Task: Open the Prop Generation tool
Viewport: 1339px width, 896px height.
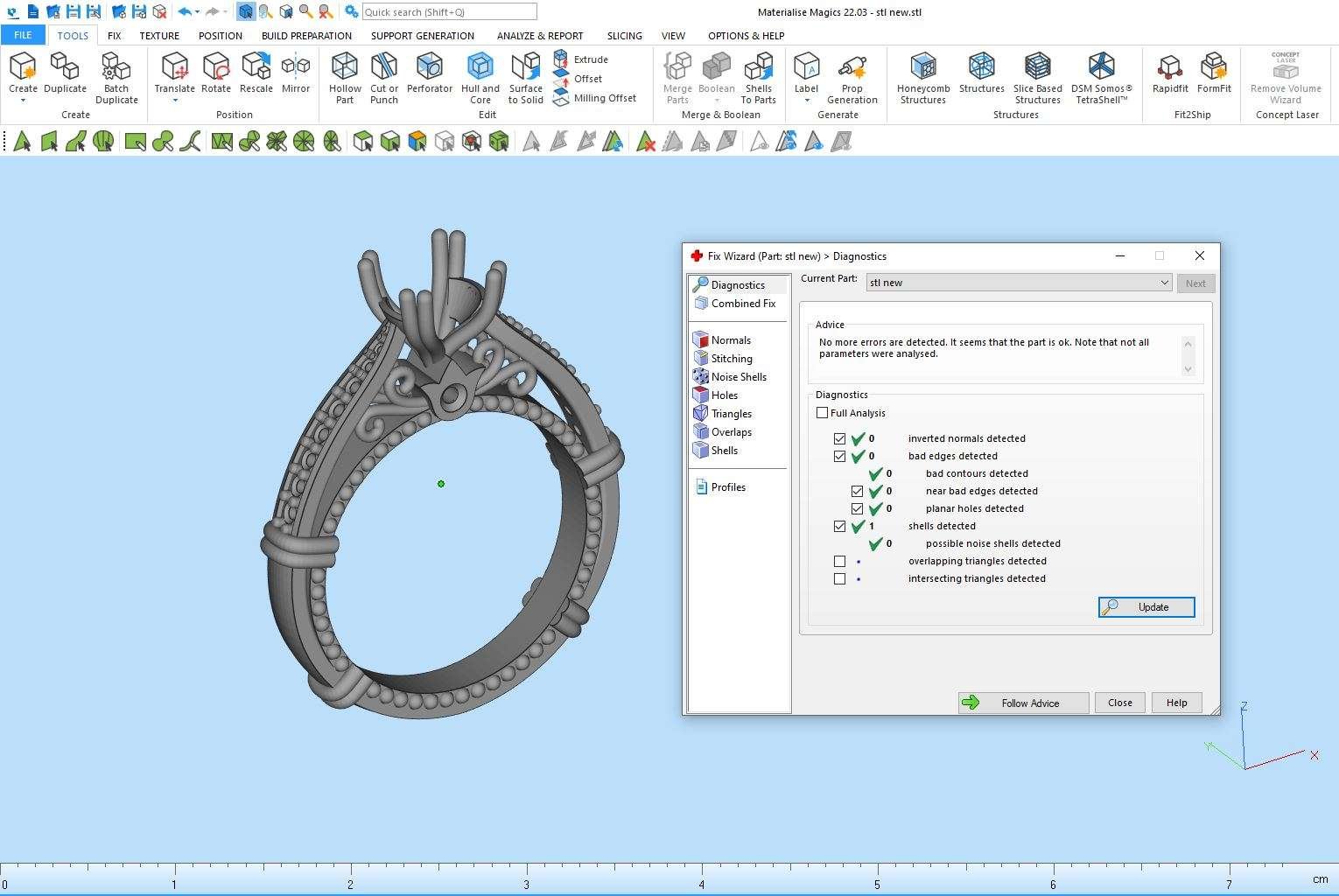Action: 852,77
